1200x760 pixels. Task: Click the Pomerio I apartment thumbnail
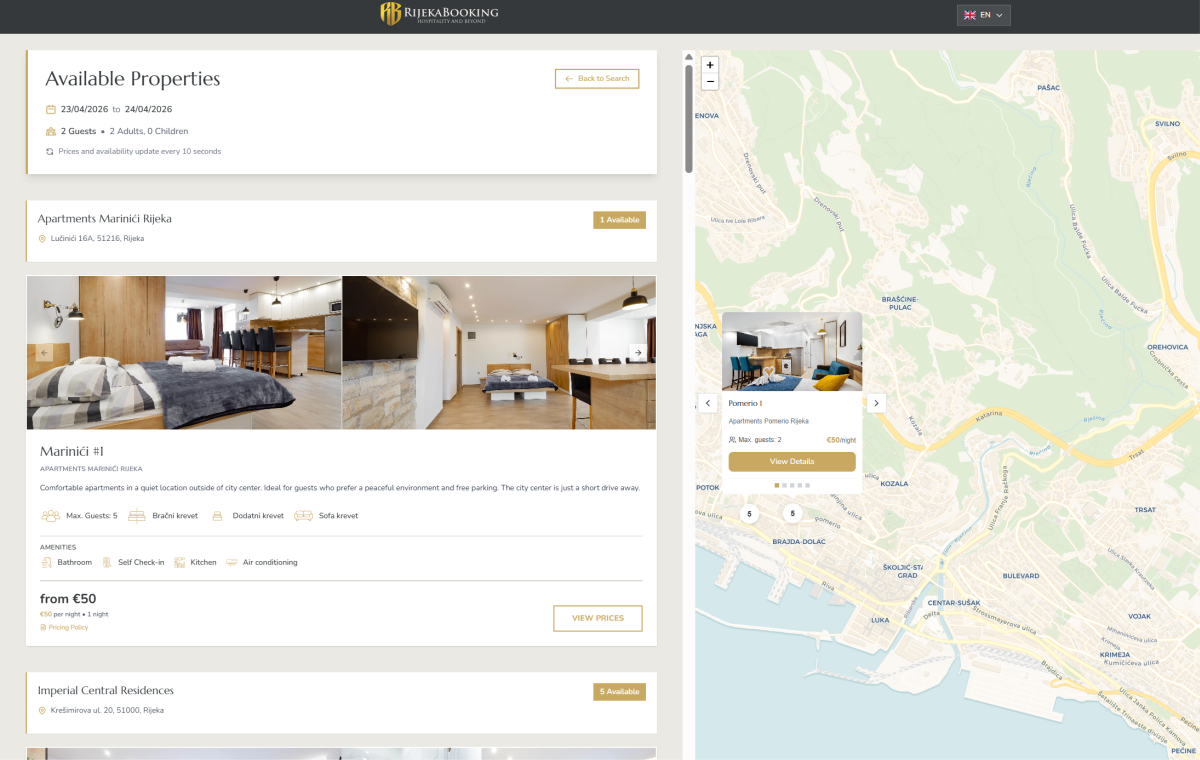pos(792,351)
